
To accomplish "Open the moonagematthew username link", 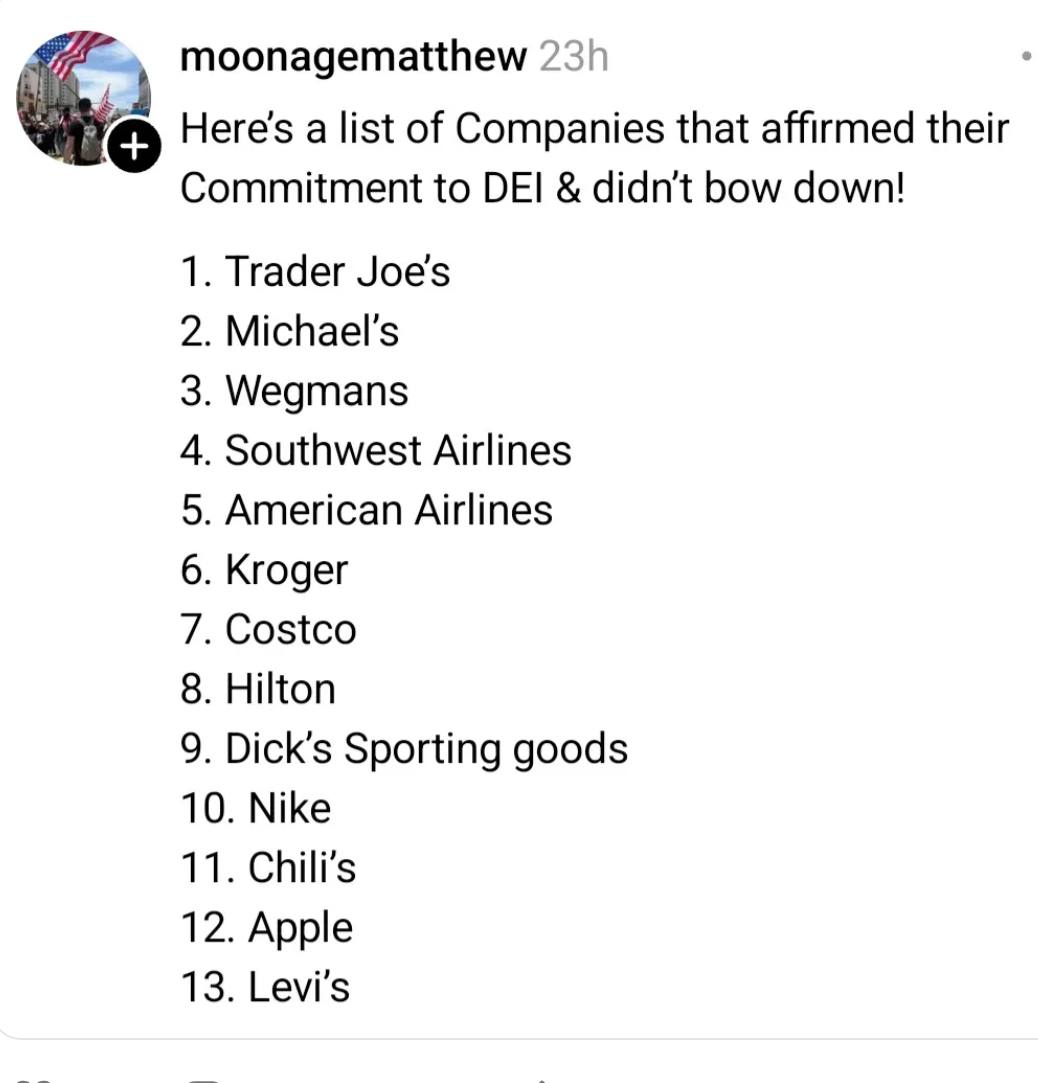I will [353, 56].
